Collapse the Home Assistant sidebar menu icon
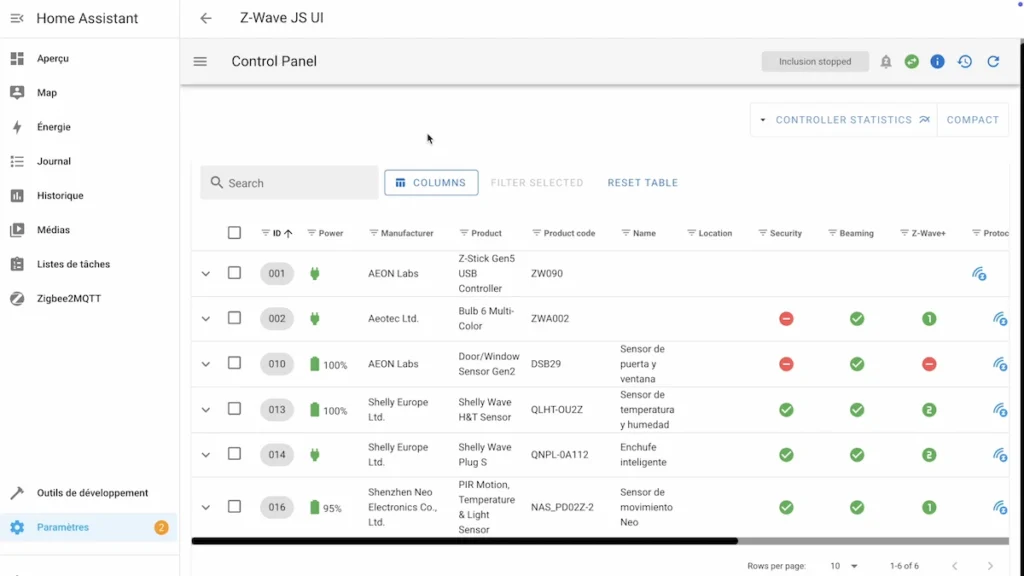Image resolution: width=1024 pixels, height=576 pixels. tap(17, 18)
